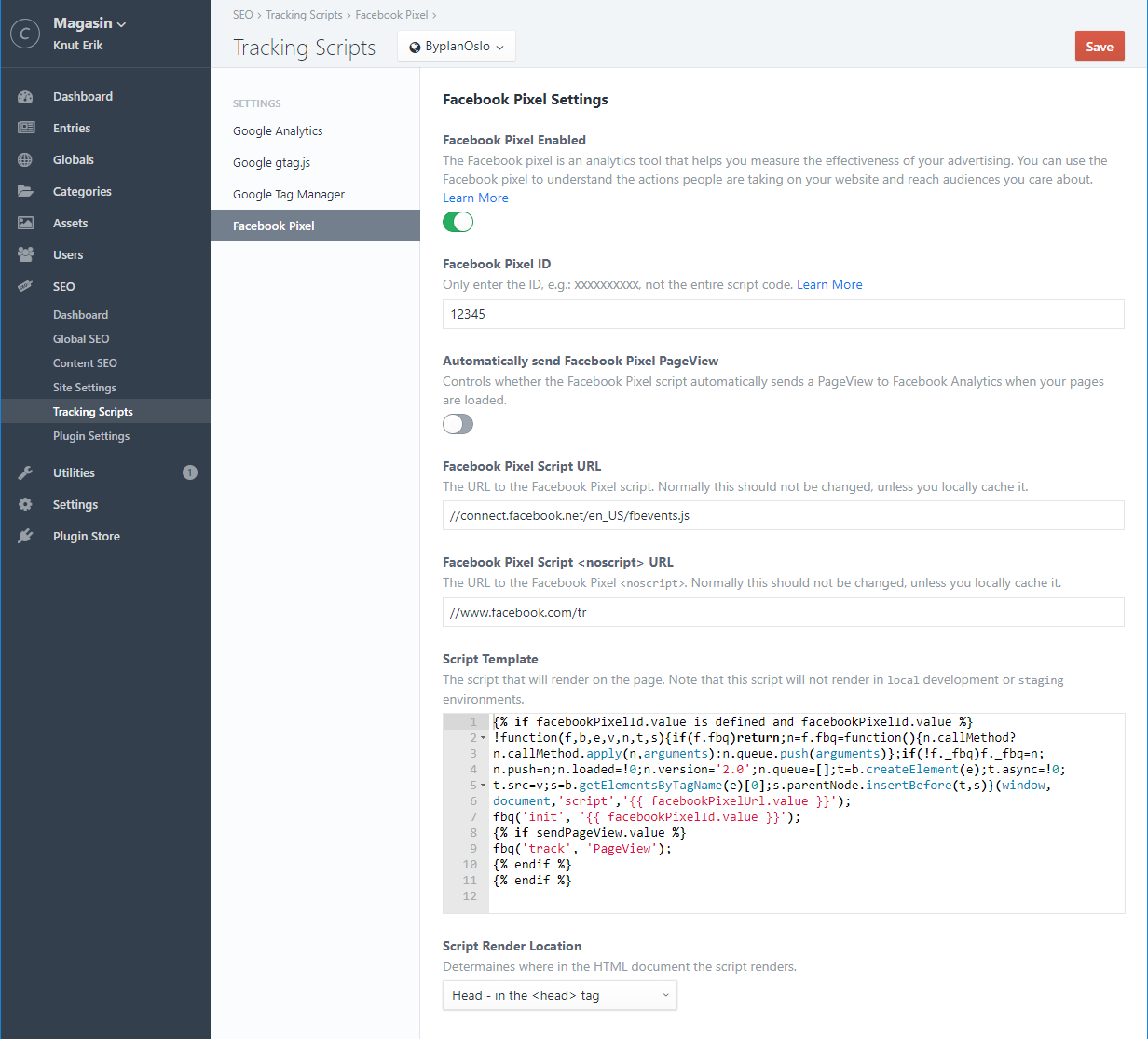The width and height of the screenshot is (1148, 1039).
Task: Open Plugin Store in navigation
Action: 105,536
